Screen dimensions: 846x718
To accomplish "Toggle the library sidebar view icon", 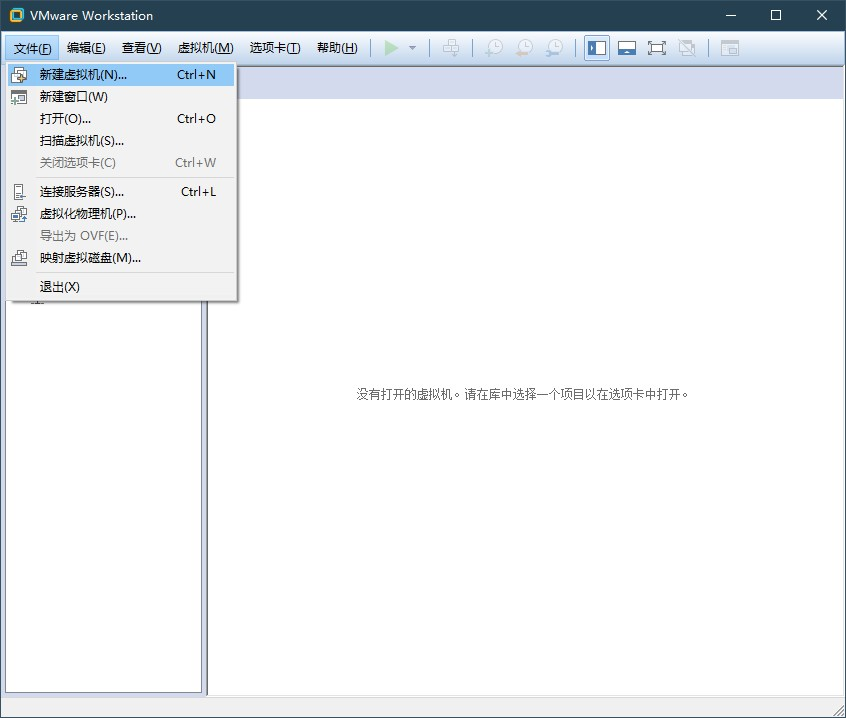I will [597, 48].
